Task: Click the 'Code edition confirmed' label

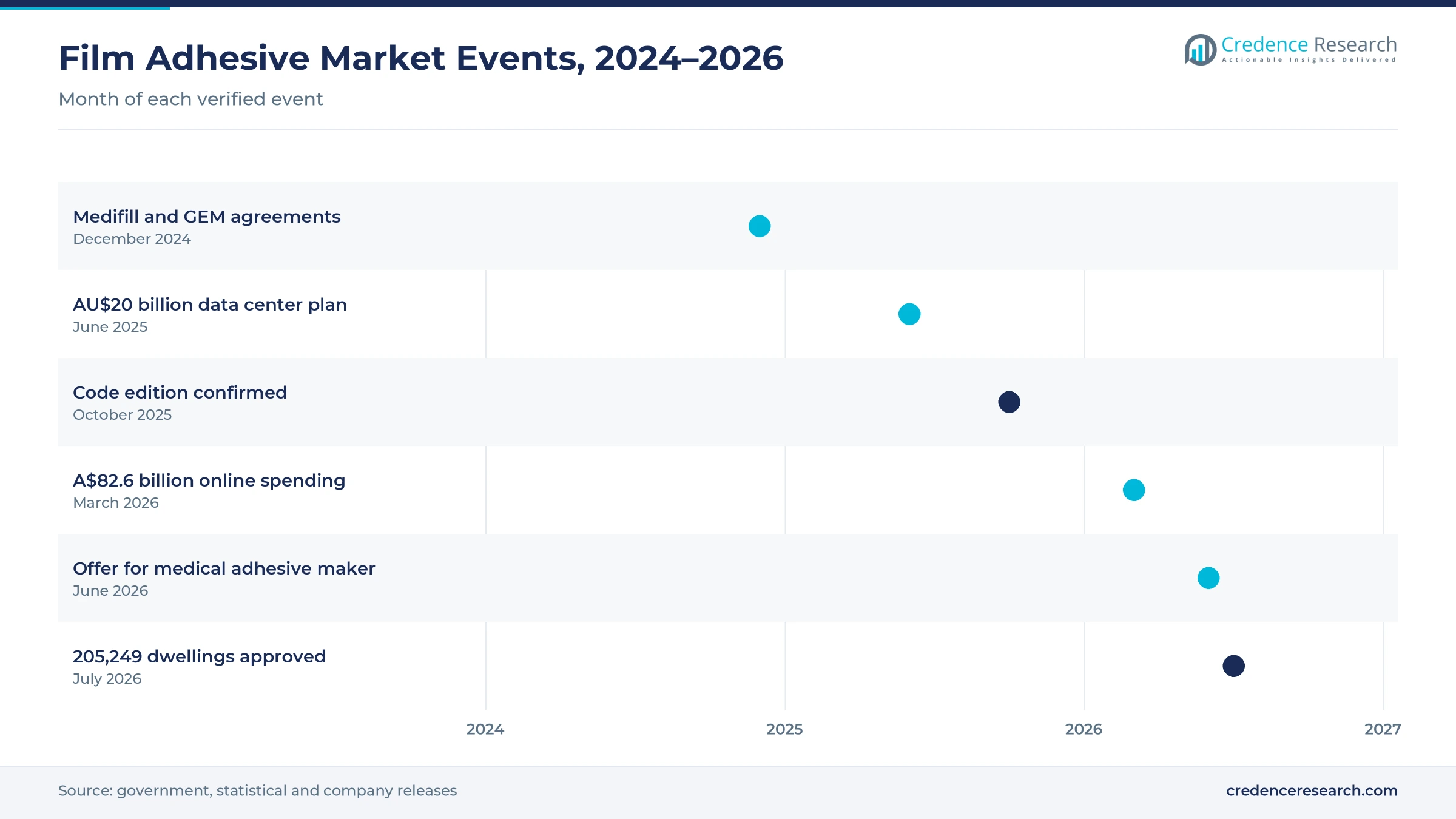Action: coord(180,393)
